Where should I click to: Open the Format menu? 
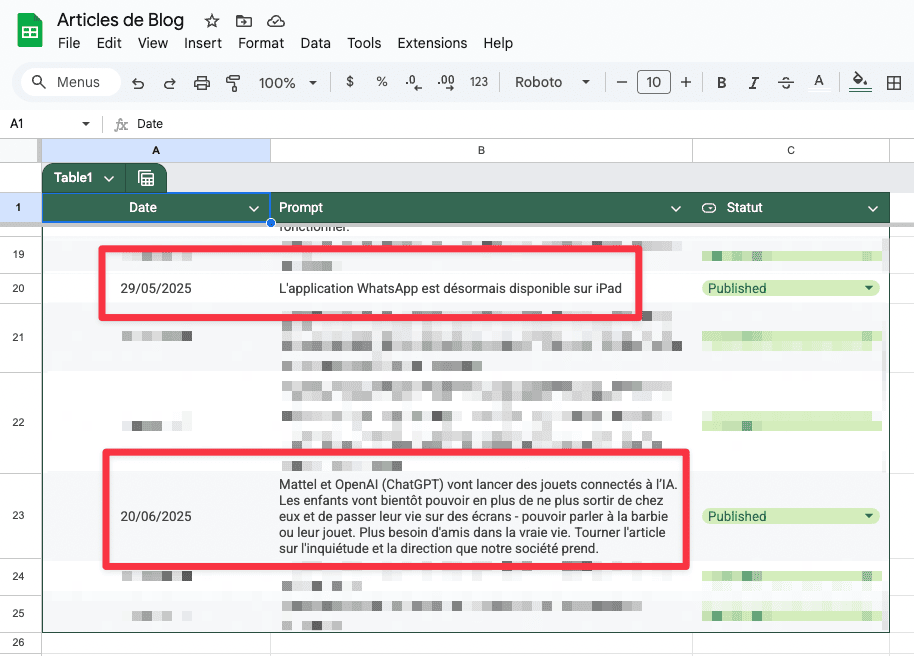[261, 43]
